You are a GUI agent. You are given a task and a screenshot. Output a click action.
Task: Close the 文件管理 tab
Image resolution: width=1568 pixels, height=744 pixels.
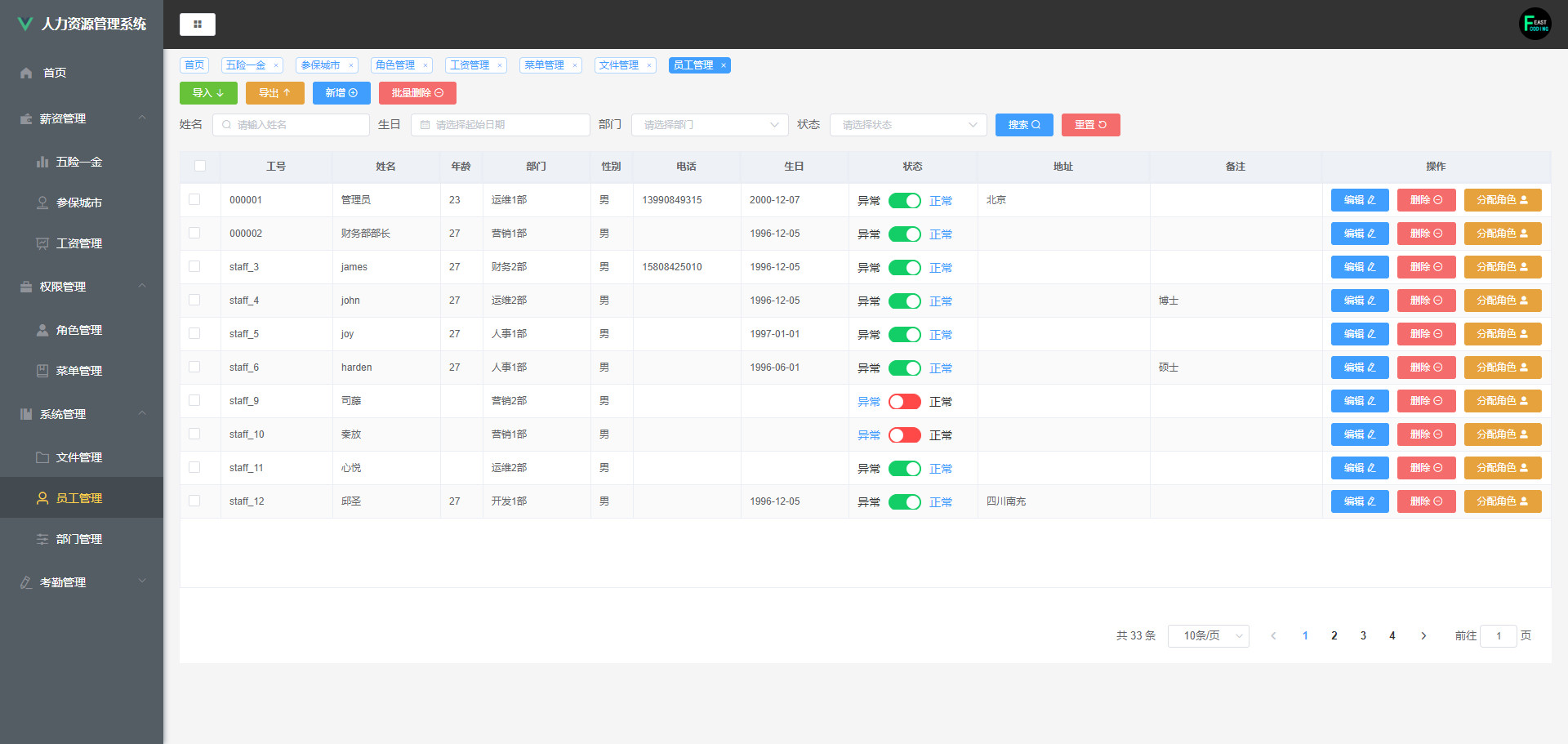(x=649, y=65)
